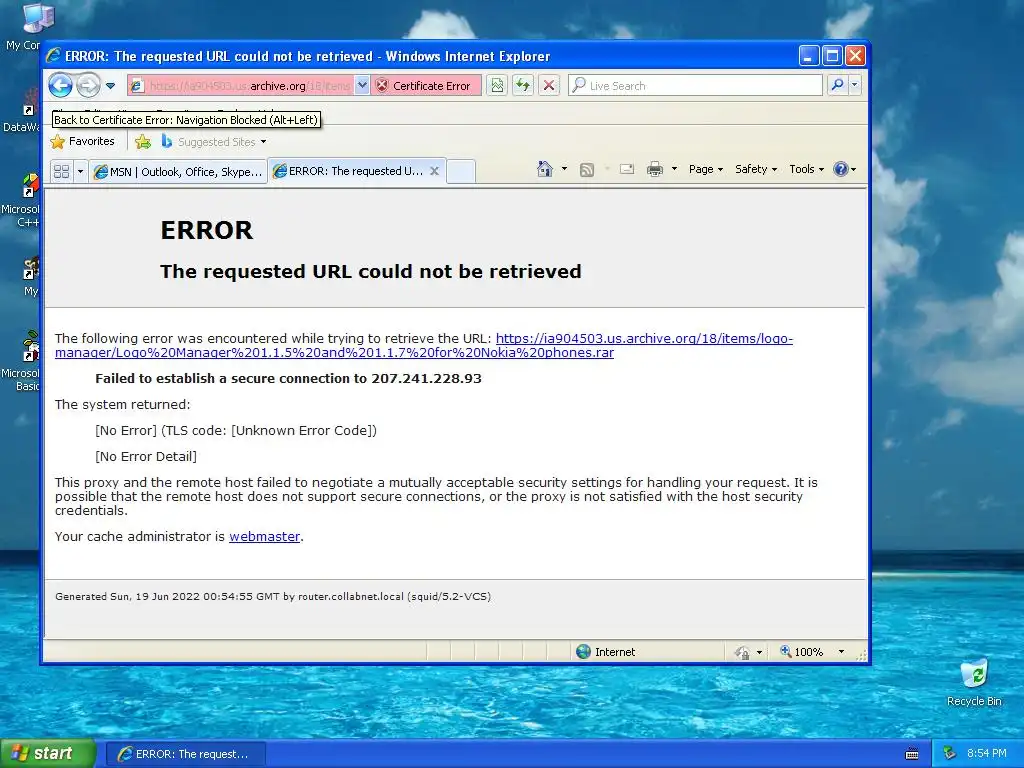Expand the address bar history dropdown
Screen dimensions: 1024x768
[362, 86]
